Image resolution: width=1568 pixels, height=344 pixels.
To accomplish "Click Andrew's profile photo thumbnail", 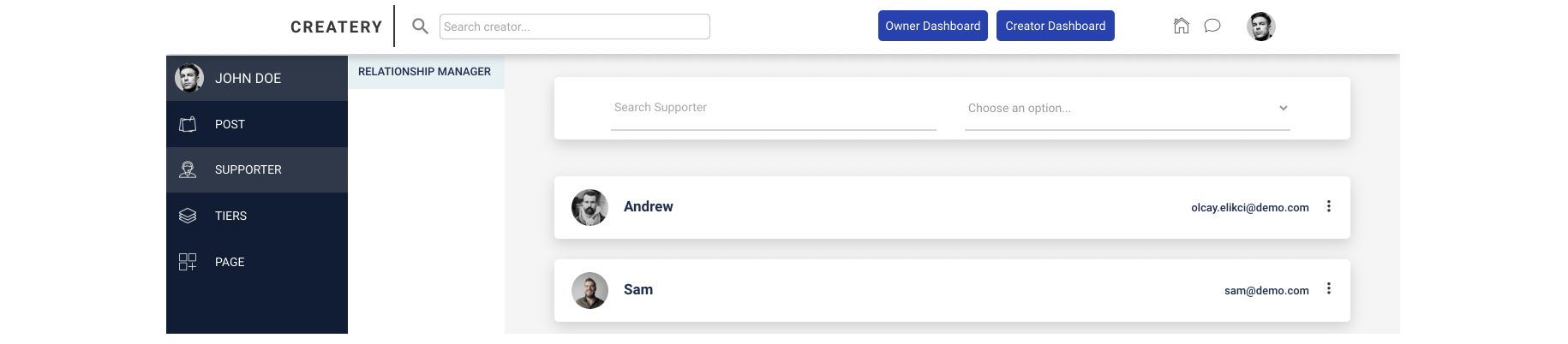I will 589,207.
